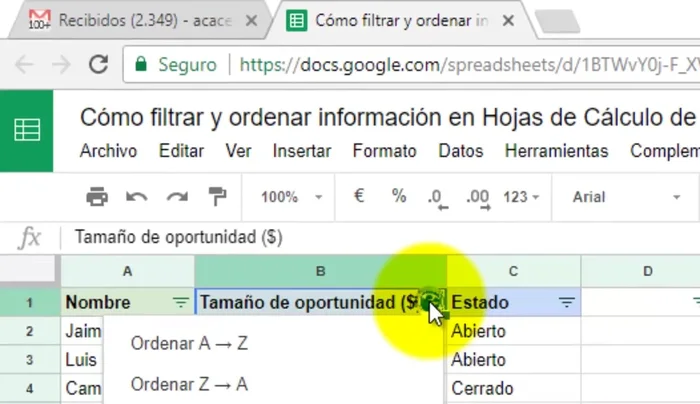
Task: Click the Abierto cell in row 2
Action: pyautogui.click(x=513, y=331)
